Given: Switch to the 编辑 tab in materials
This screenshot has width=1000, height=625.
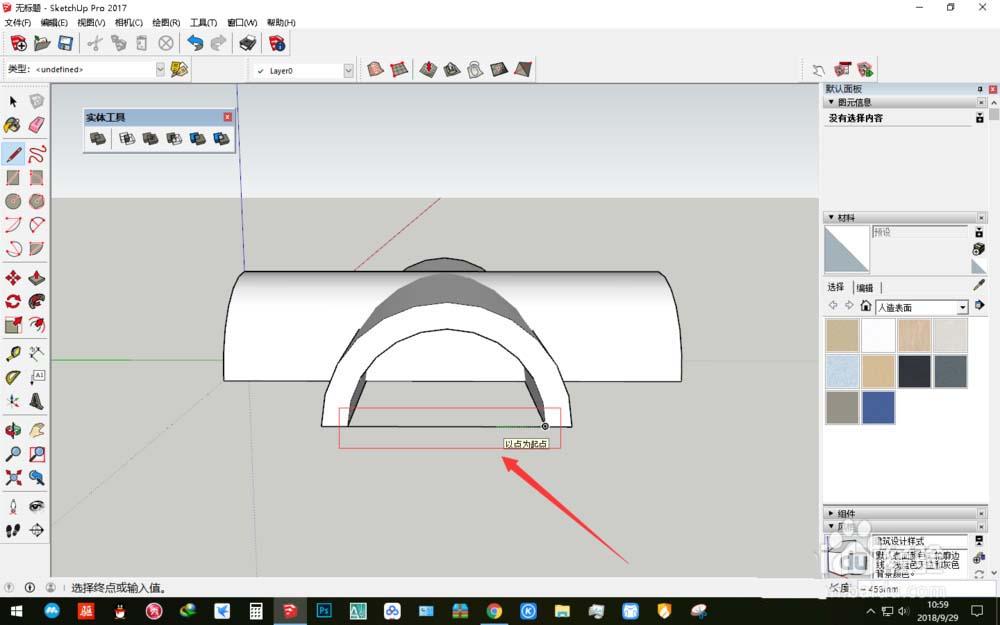Looking at the screenshot, I should click(x=864, y=288).
